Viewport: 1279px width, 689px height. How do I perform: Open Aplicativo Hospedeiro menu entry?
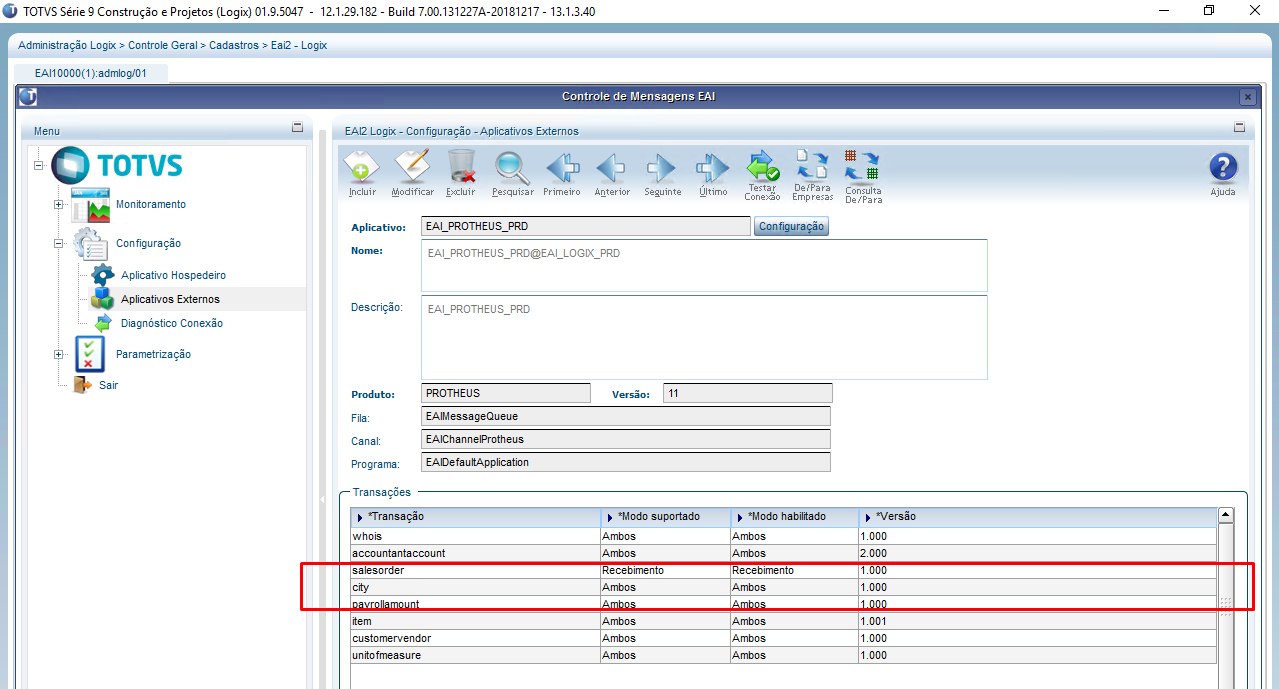[173, 275]
